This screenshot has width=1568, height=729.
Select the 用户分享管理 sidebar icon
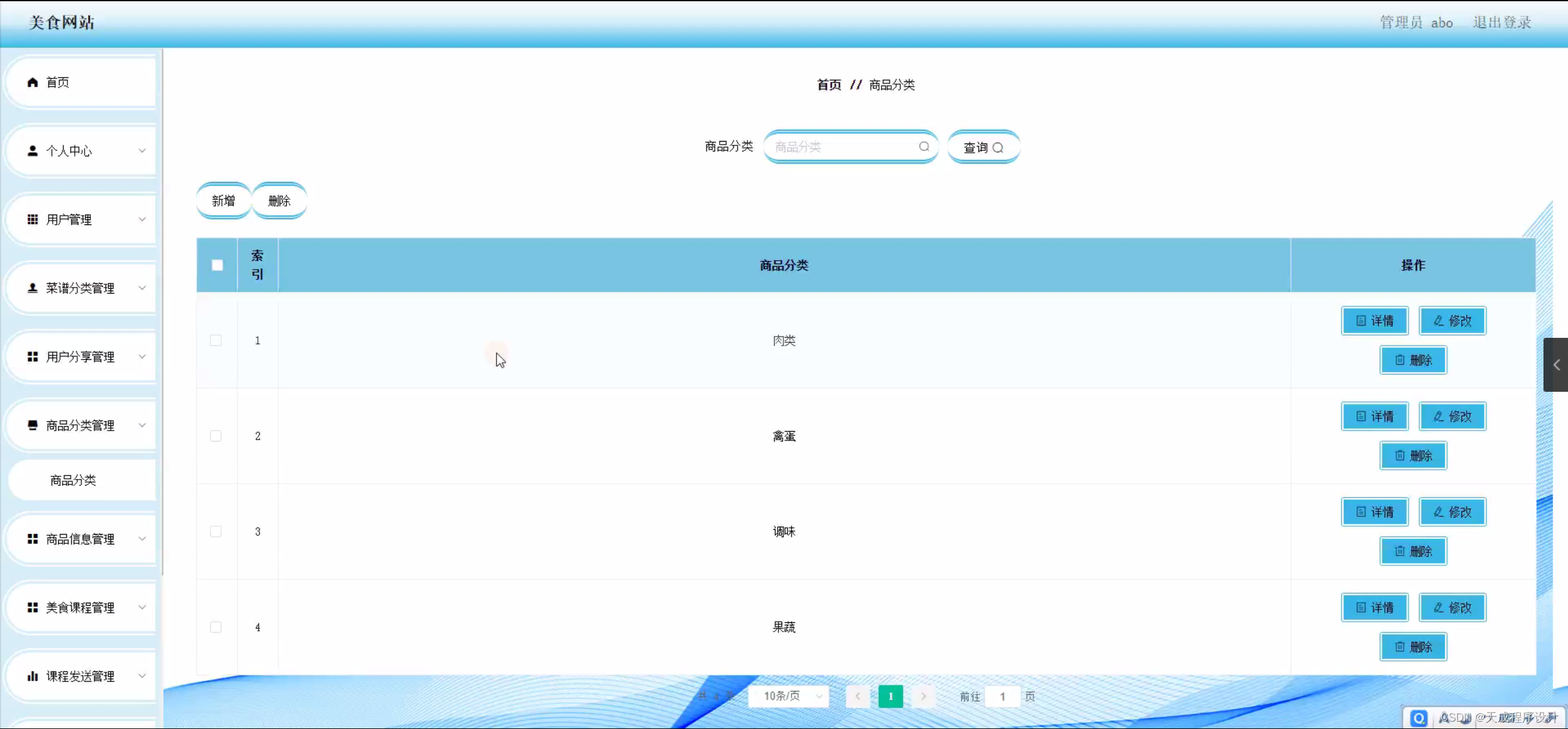pos(33,356)
